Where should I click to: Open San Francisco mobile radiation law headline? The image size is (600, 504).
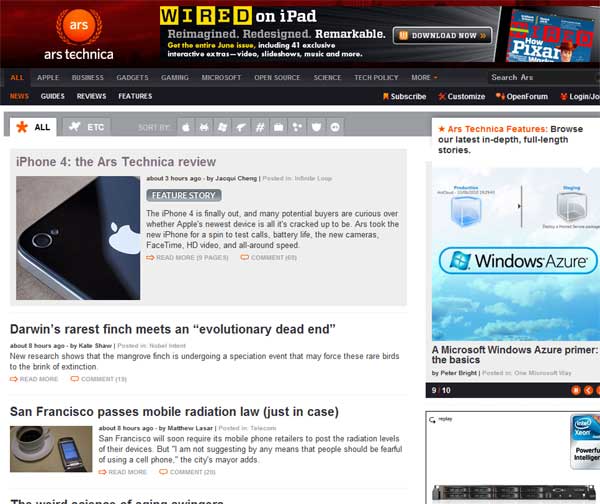[174, 412]
